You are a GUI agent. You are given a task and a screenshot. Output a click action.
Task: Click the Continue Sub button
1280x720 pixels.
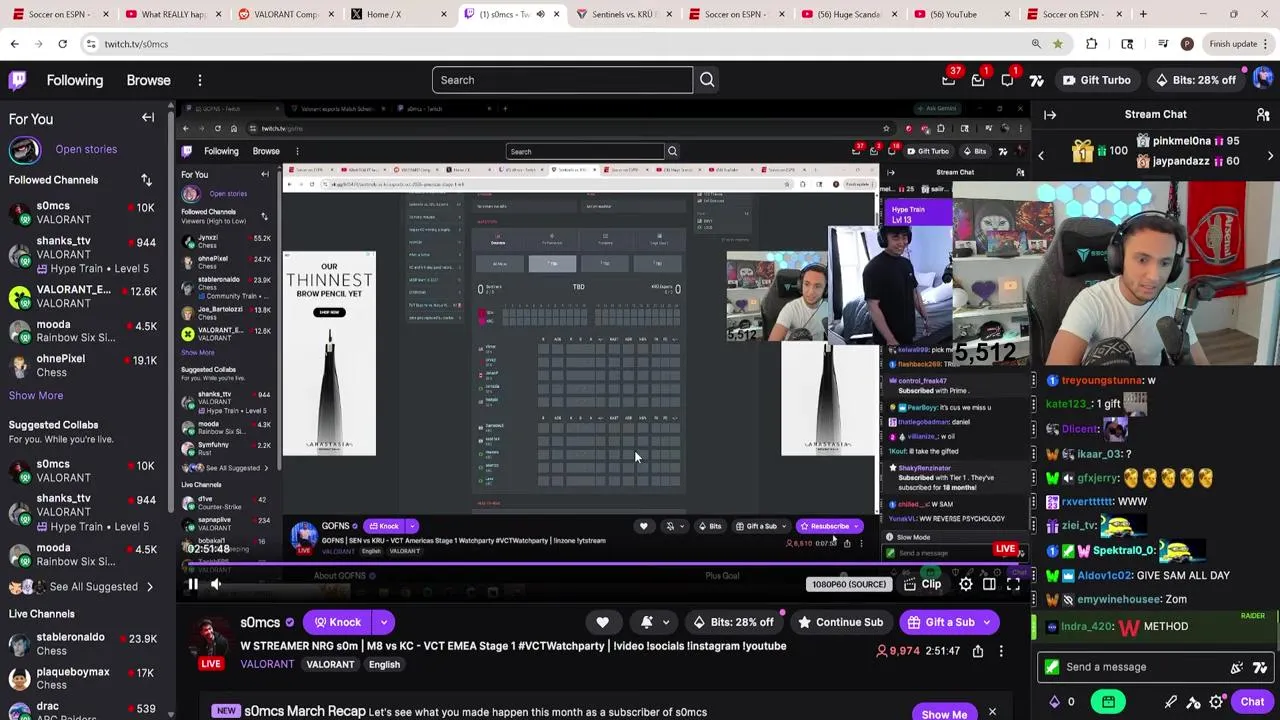pos(839,622)
